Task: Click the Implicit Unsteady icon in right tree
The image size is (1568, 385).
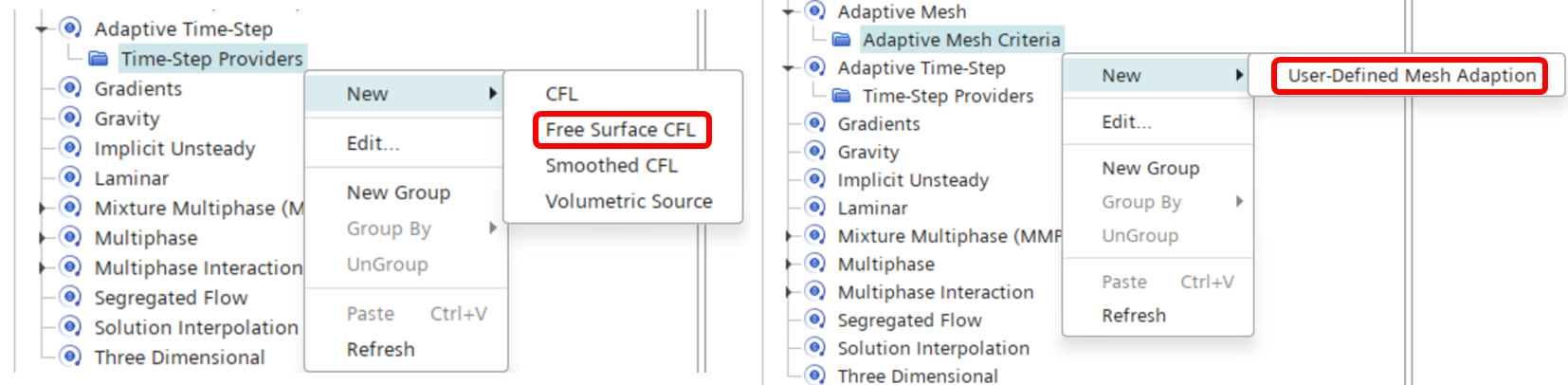Action: 815,179
